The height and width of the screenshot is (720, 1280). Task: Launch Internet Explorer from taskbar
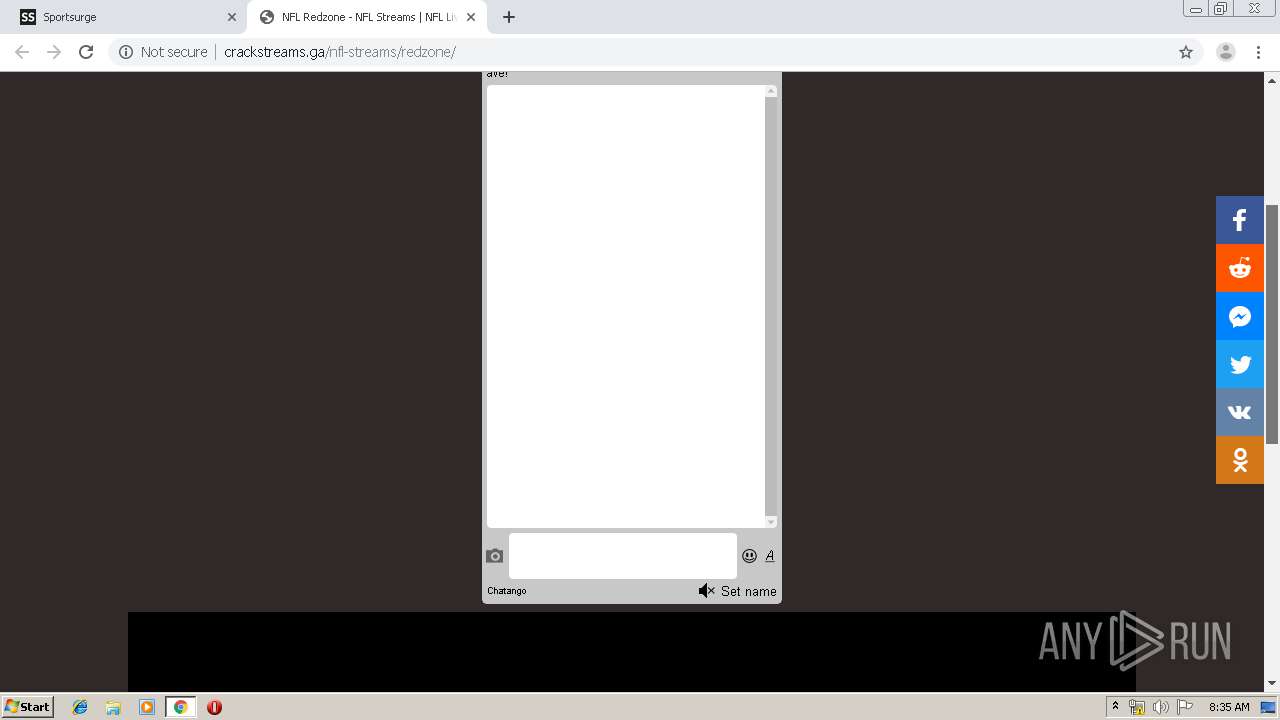(x=80, y=707)
